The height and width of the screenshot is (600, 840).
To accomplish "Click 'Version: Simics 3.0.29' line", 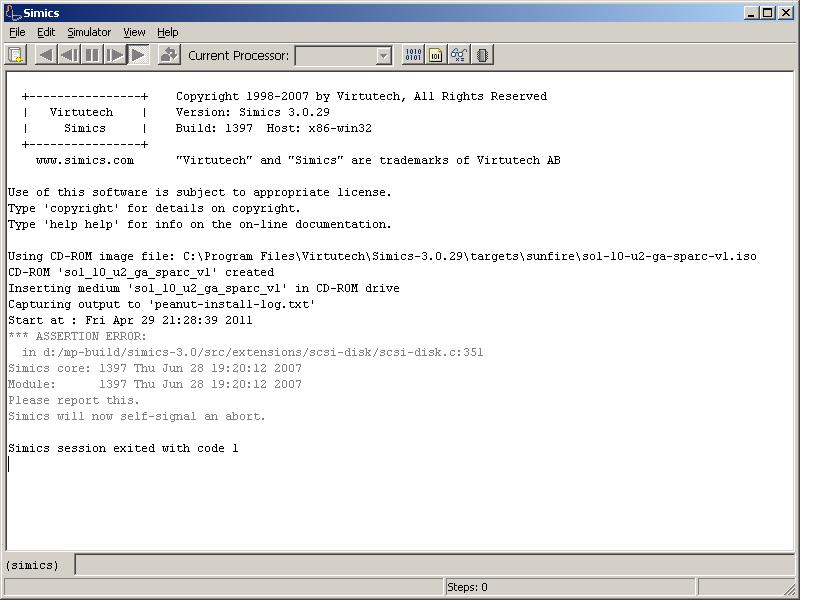I will pos(252,112).
